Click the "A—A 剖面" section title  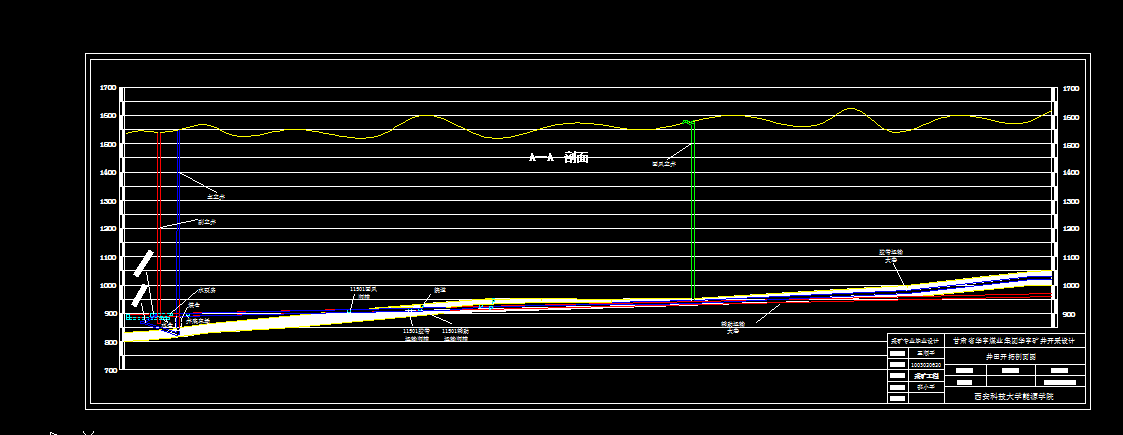(x=559, y=158)
